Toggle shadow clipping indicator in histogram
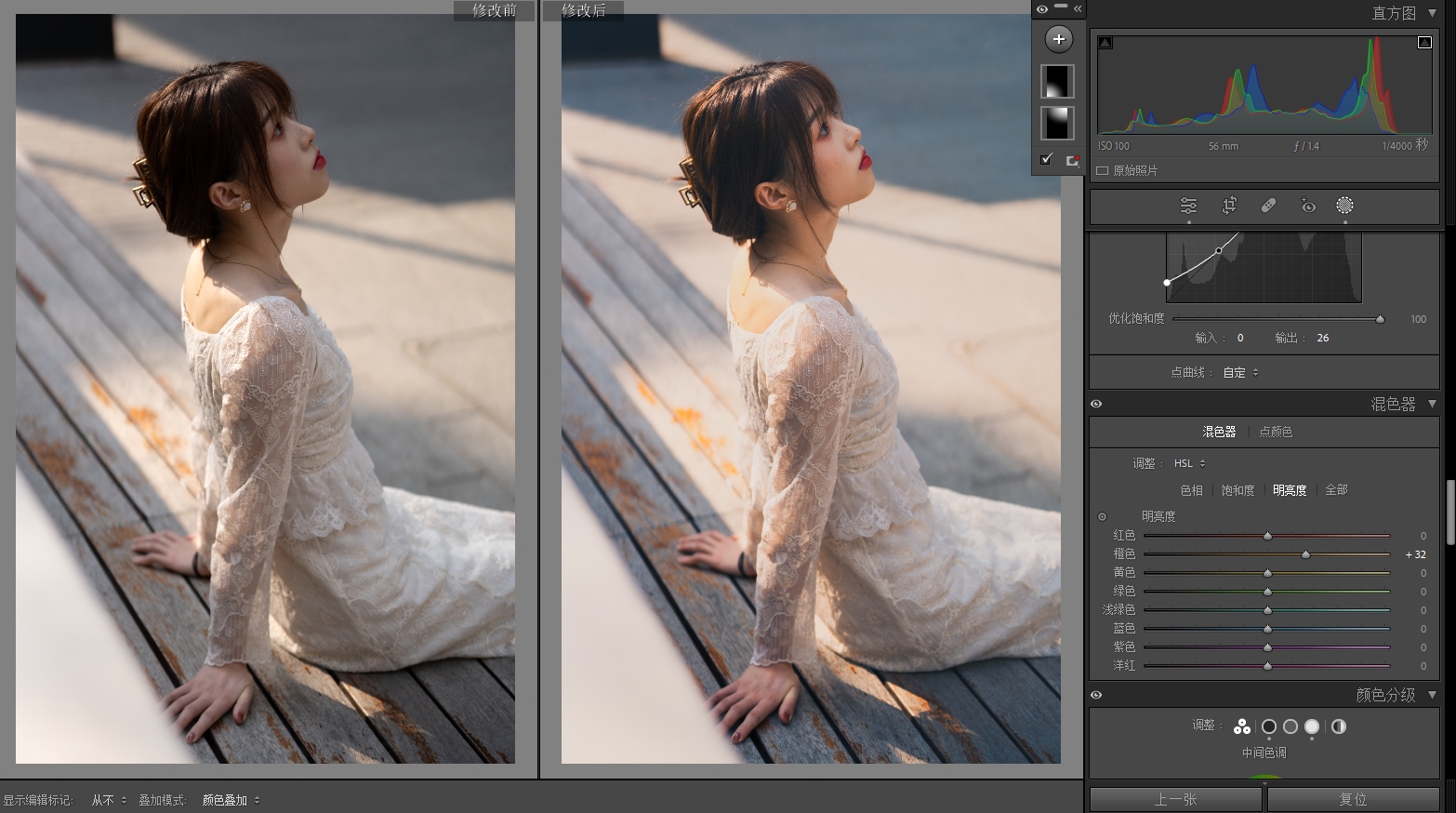1456x813 pixels. point(1105,43)
